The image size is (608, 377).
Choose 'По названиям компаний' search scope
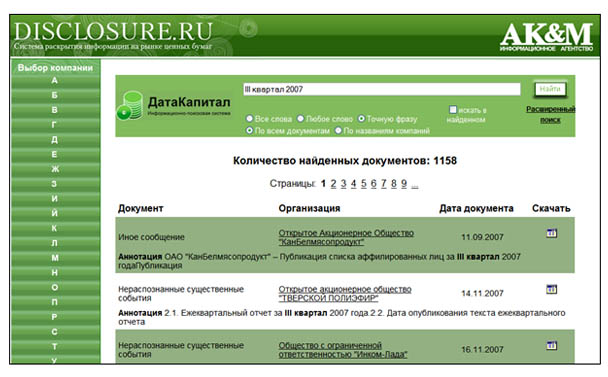[x=339, y=130]
